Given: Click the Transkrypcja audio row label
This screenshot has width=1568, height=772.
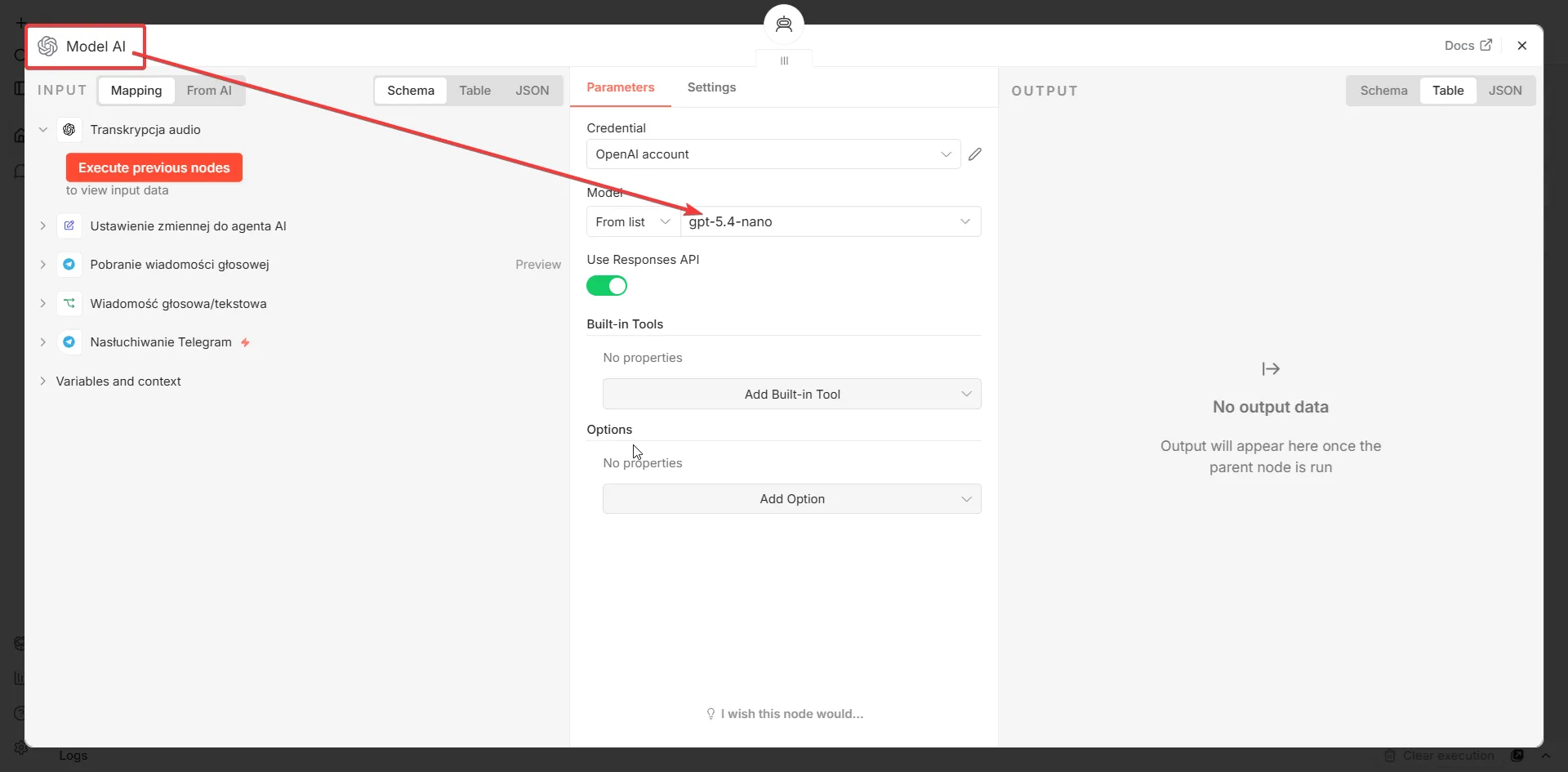Looking at the screenshot, I should 145,130.
